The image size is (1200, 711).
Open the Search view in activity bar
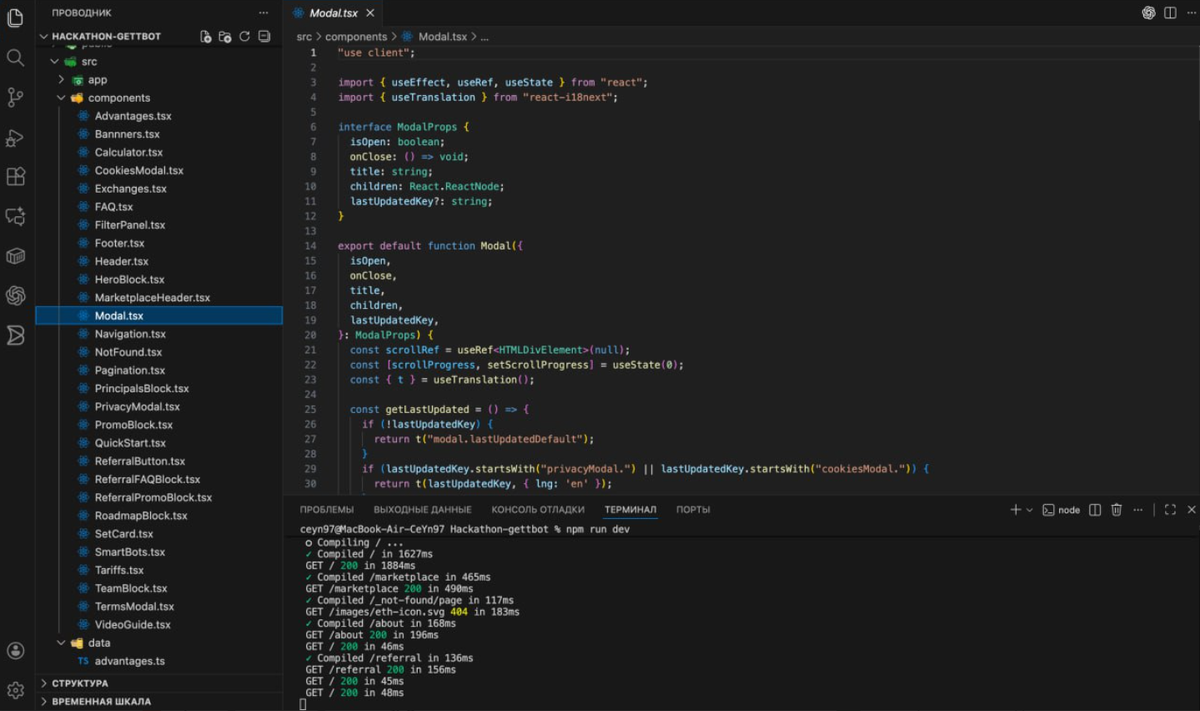tap(15, 57)
